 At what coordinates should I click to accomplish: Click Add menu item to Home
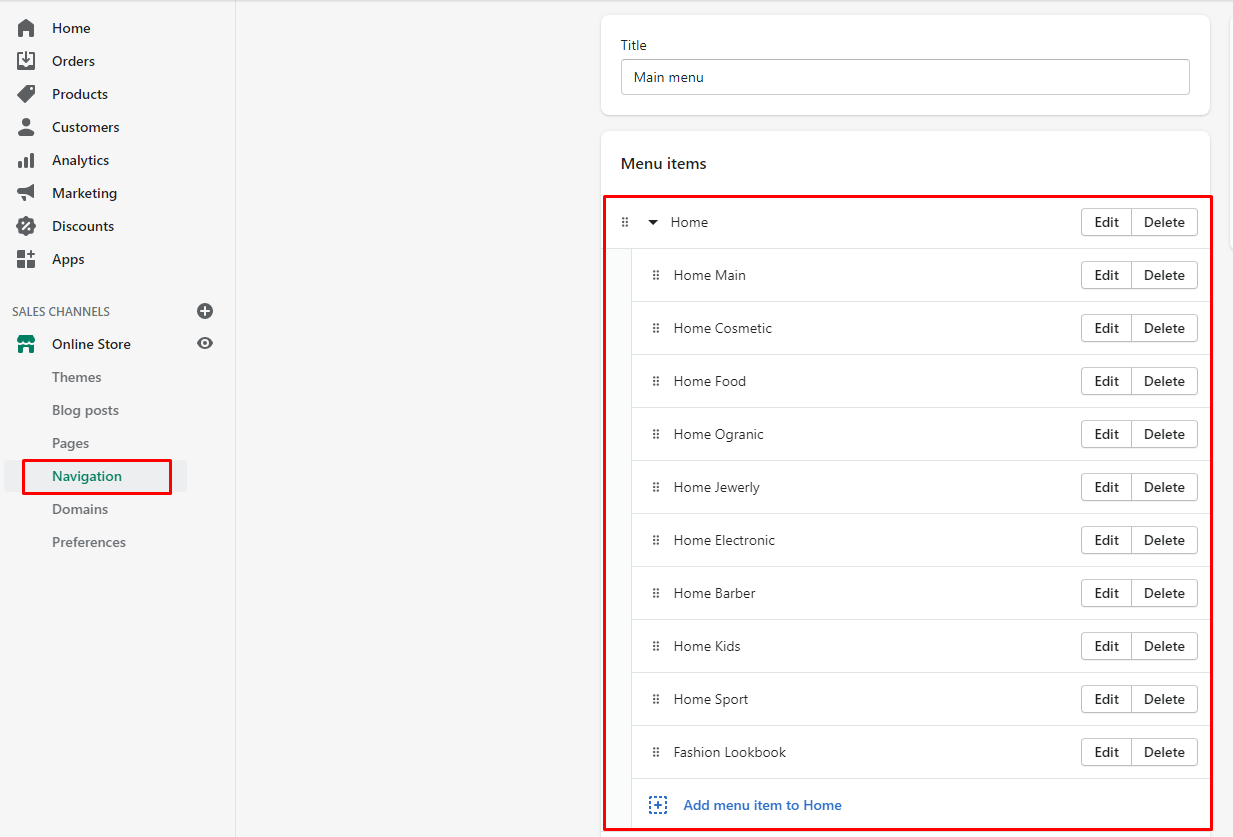[761, 805]
